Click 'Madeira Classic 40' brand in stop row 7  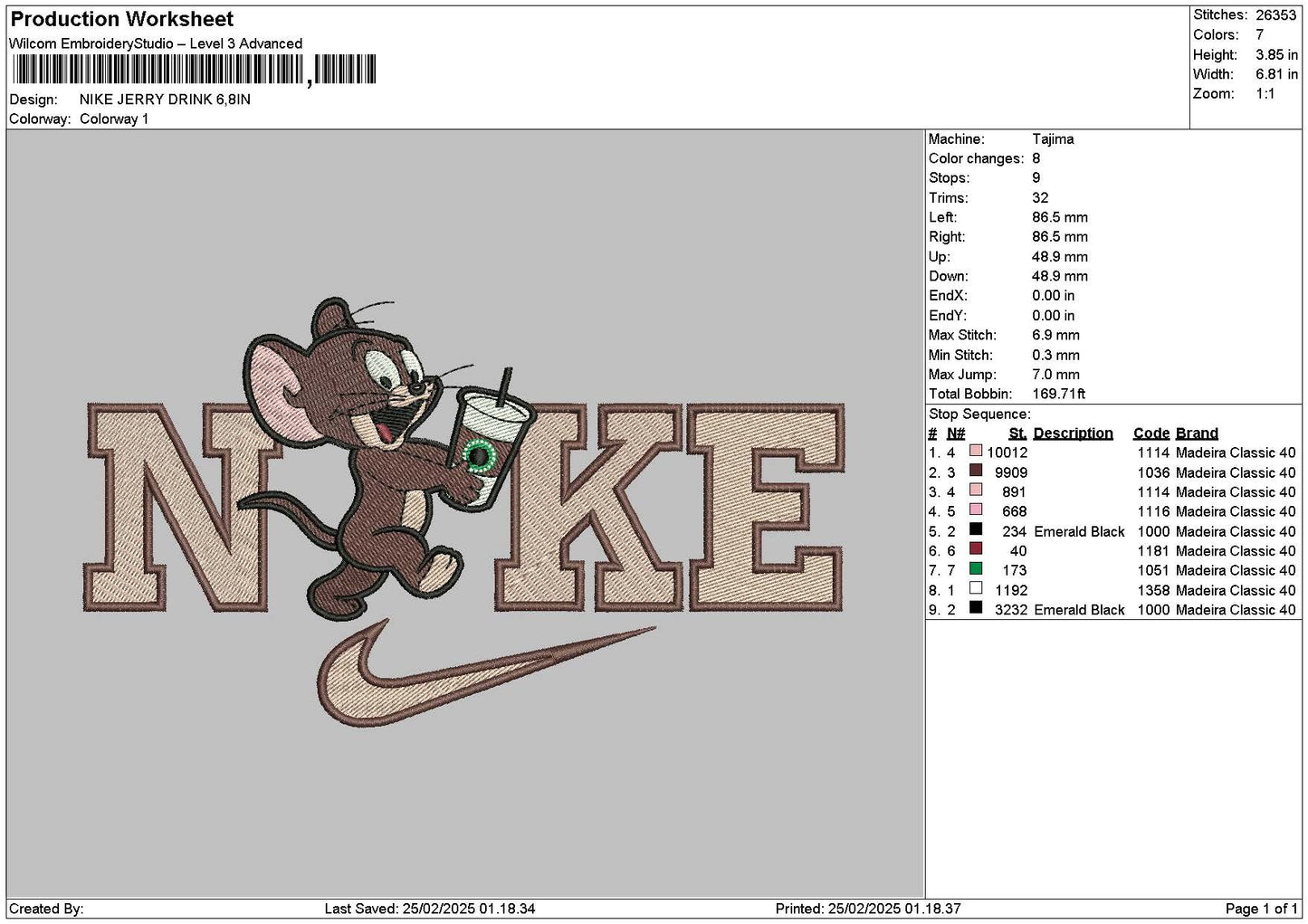coord(1236,570)
